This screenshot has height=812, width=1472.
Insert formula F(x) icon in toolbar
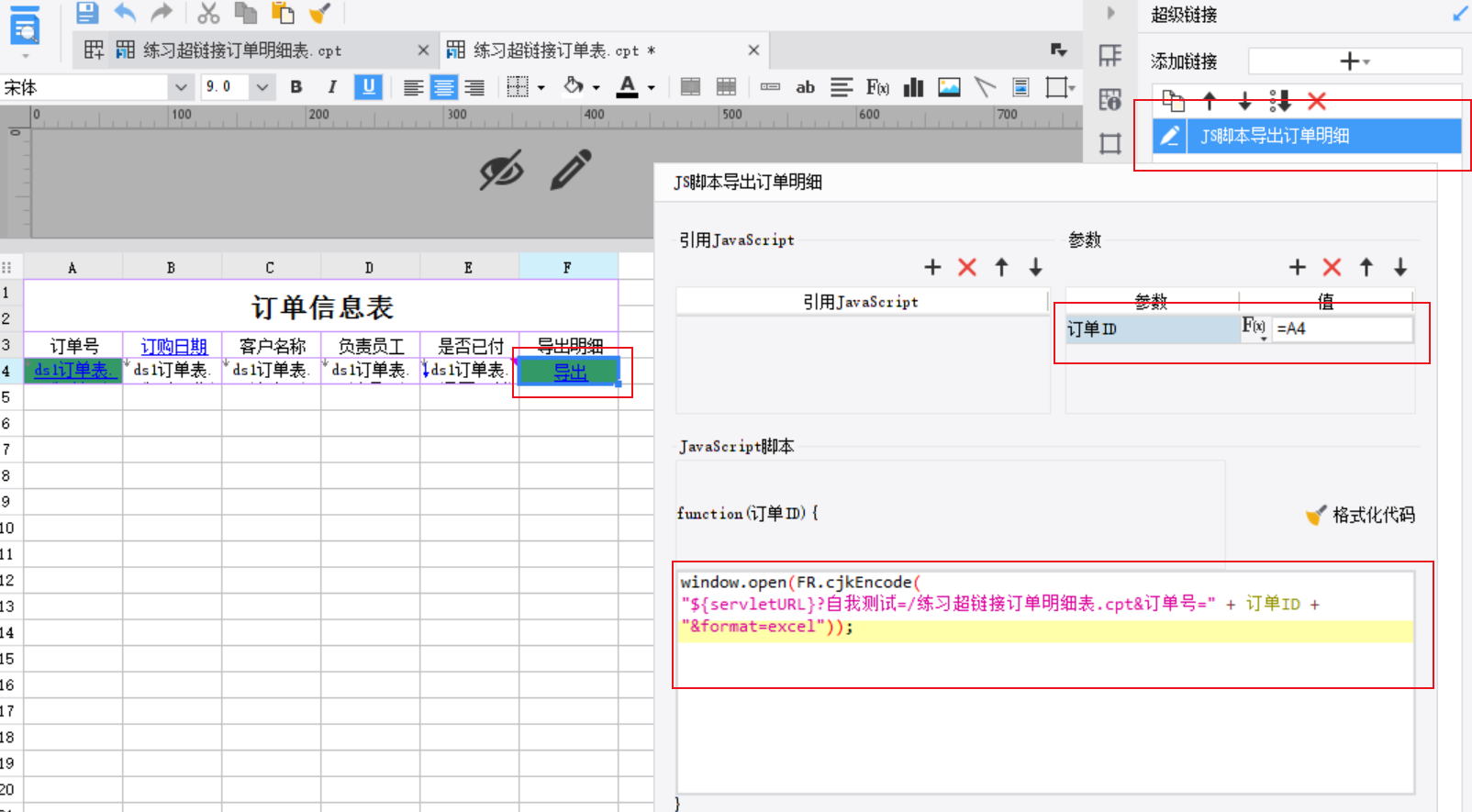coord(877,87)
